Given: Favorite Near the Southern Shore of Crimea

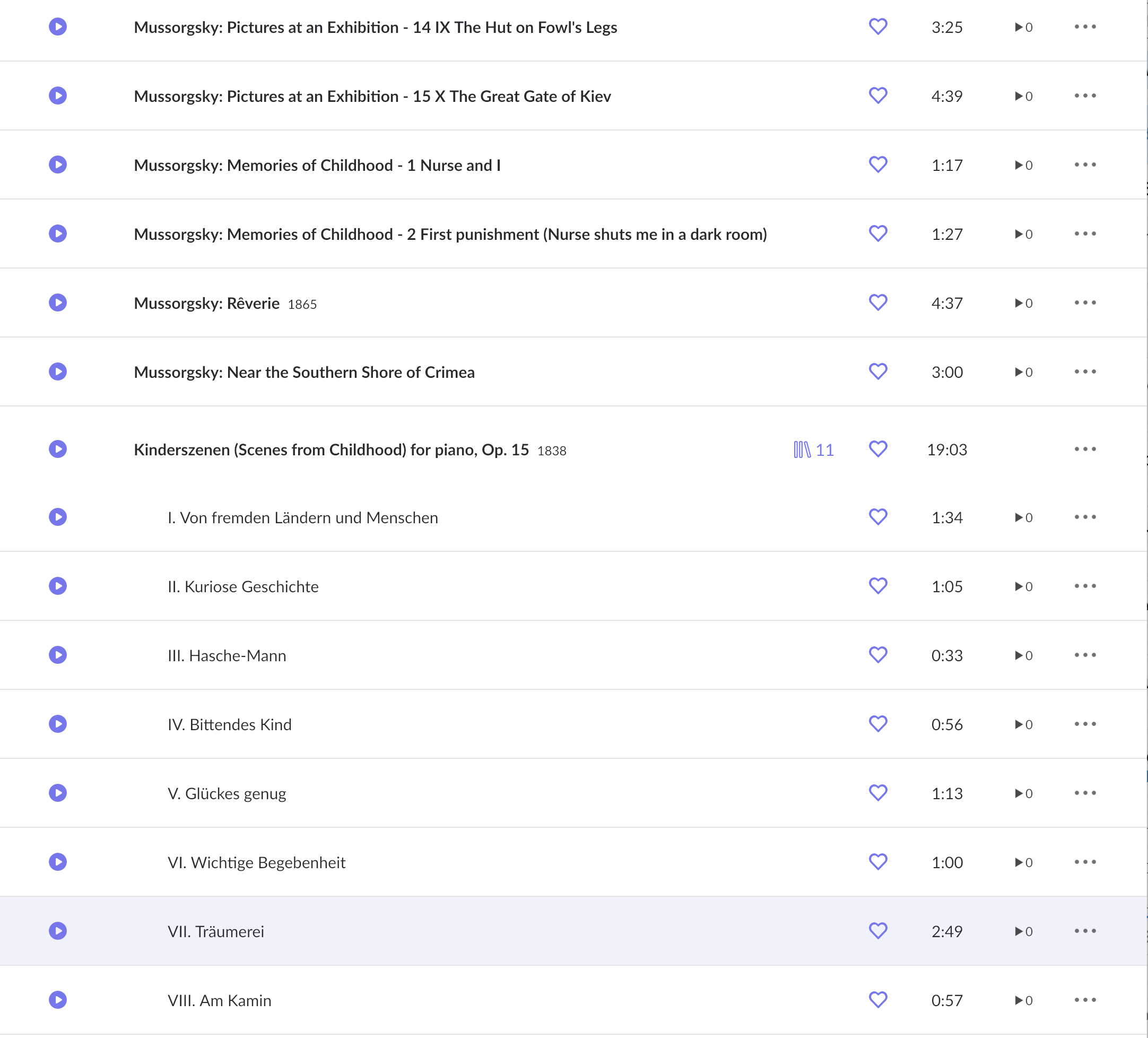Looking at the screenshot, I should click(x=877, y=371).
